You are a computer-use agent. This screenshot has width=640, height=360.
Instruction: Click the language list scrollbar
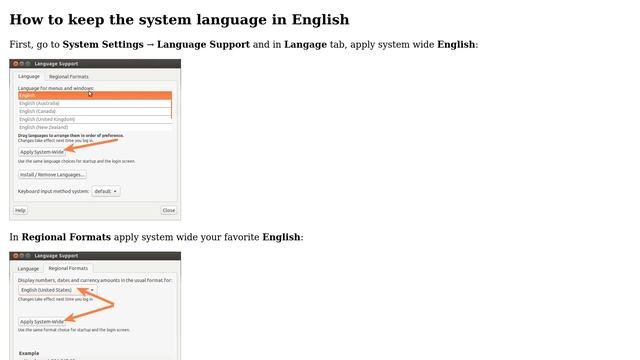(171, 105)
